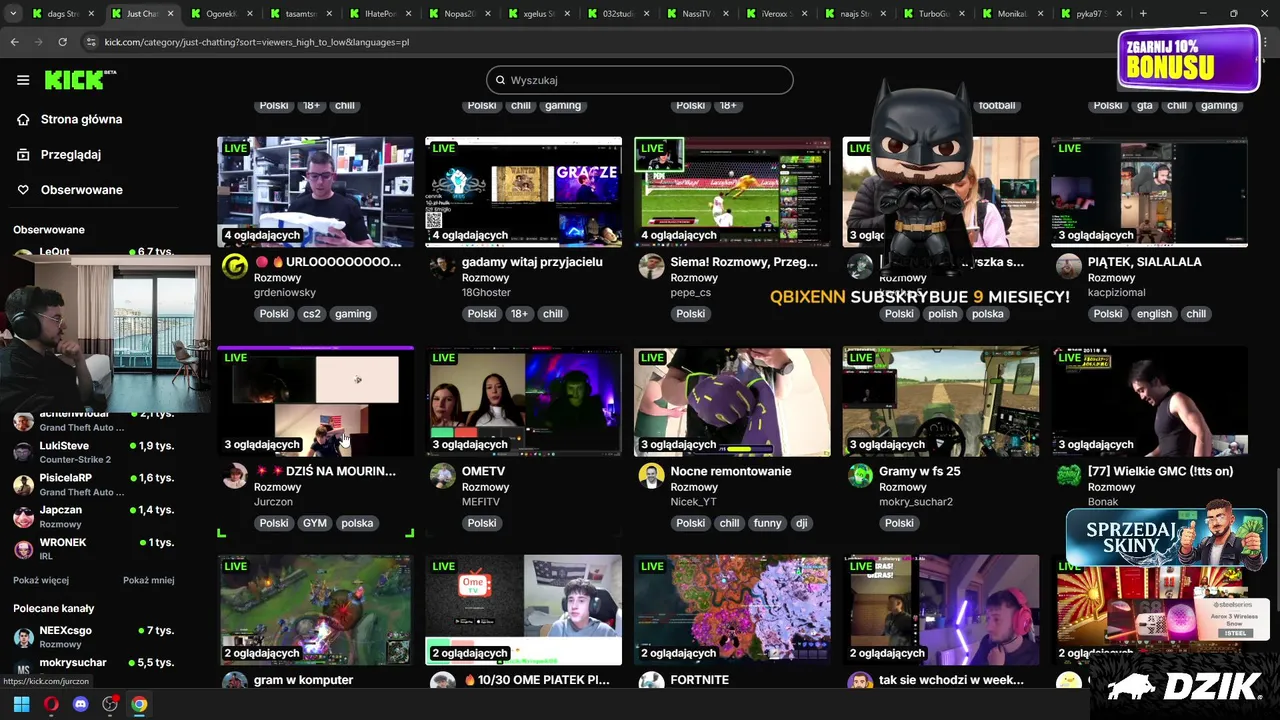Click the Wyszukaj search field

pyautogui.click(x=640, y=80)
